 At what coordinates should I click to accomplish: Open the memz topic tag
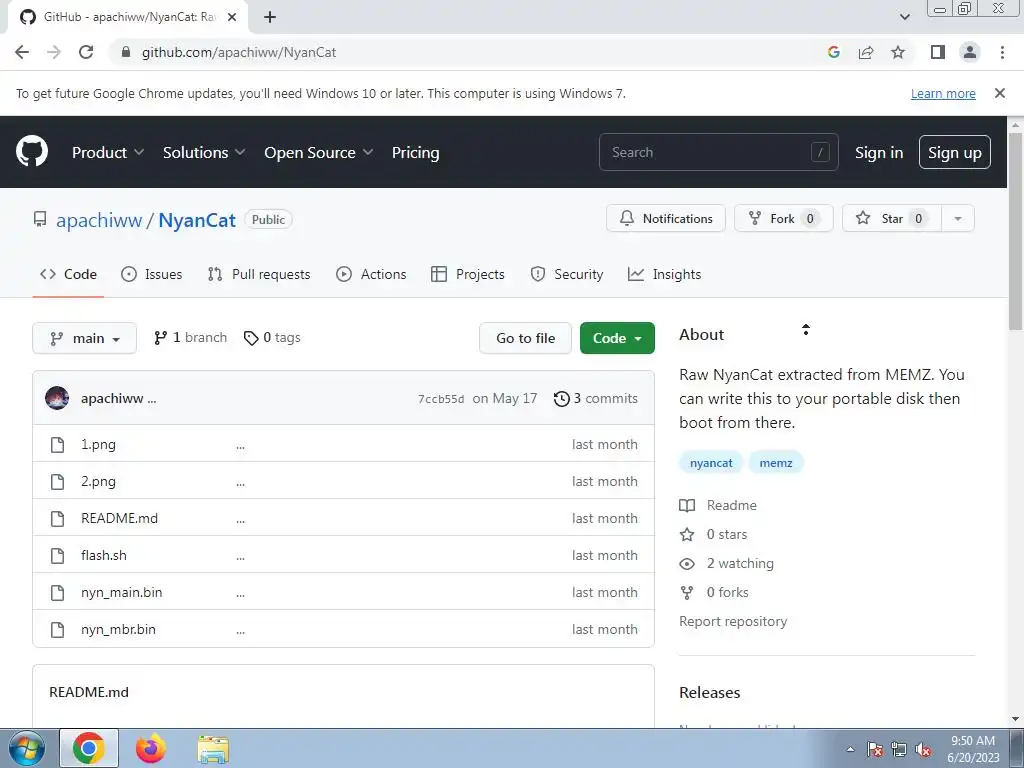point(776,463)
